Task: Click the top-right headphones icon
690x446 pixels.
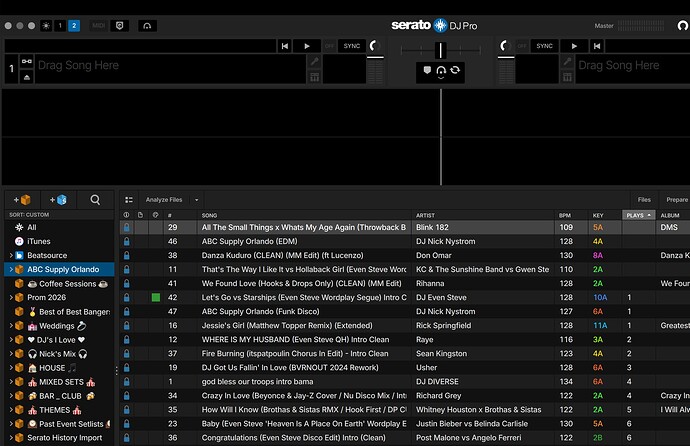Action: (x=683, y=26)
